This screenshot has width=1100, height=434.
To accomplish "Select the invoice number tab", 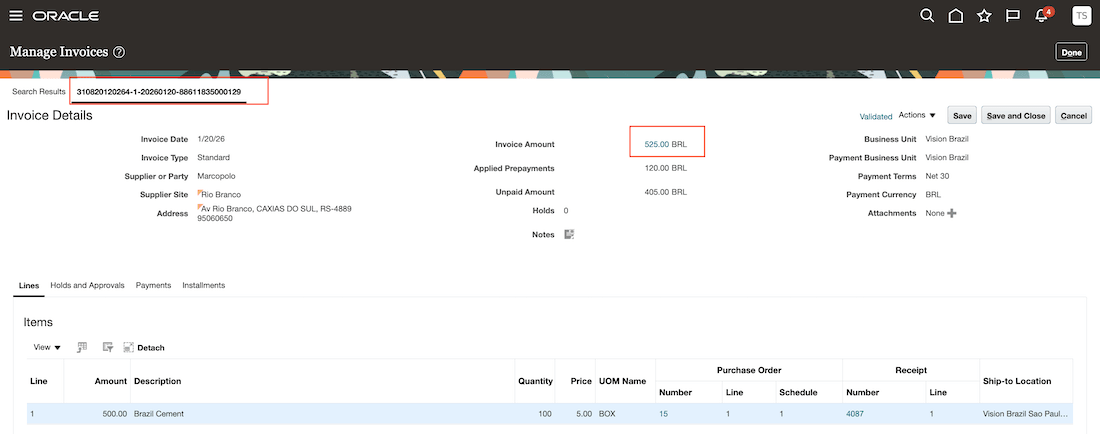I will click(x=159, y=92).
